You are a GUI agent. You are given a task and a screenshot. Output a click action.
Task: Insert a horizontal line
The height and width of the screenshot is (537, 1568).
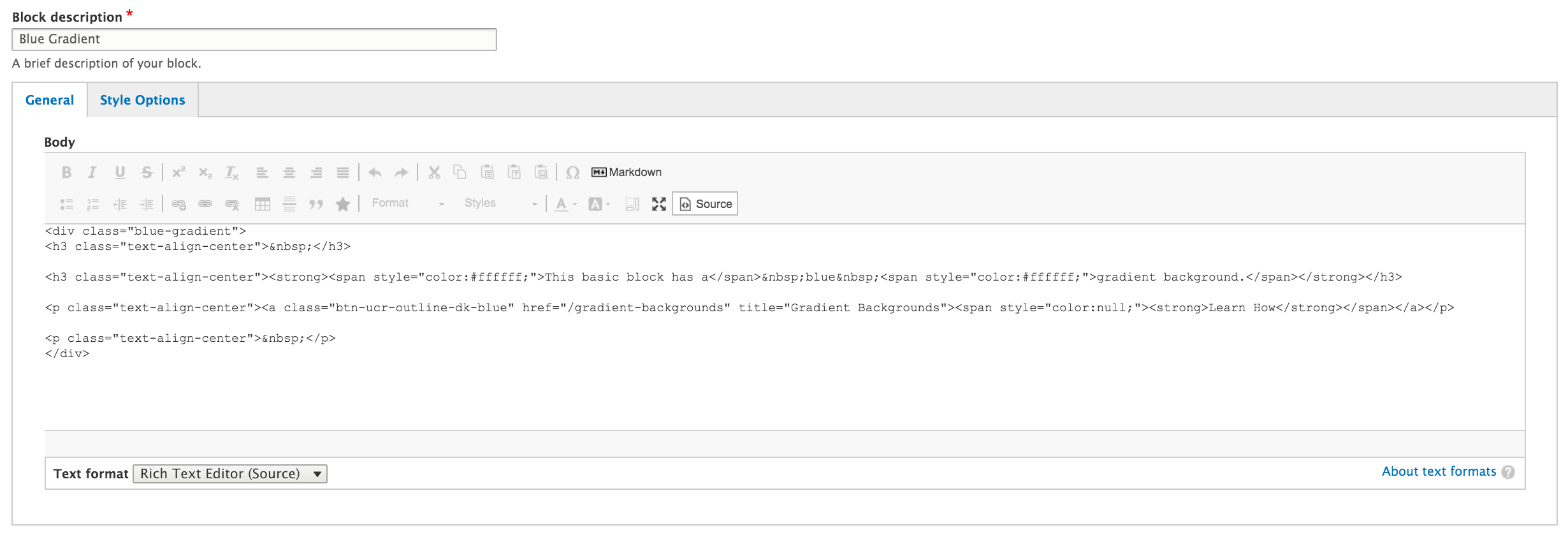pyautogui.click(x=289, y=204)
